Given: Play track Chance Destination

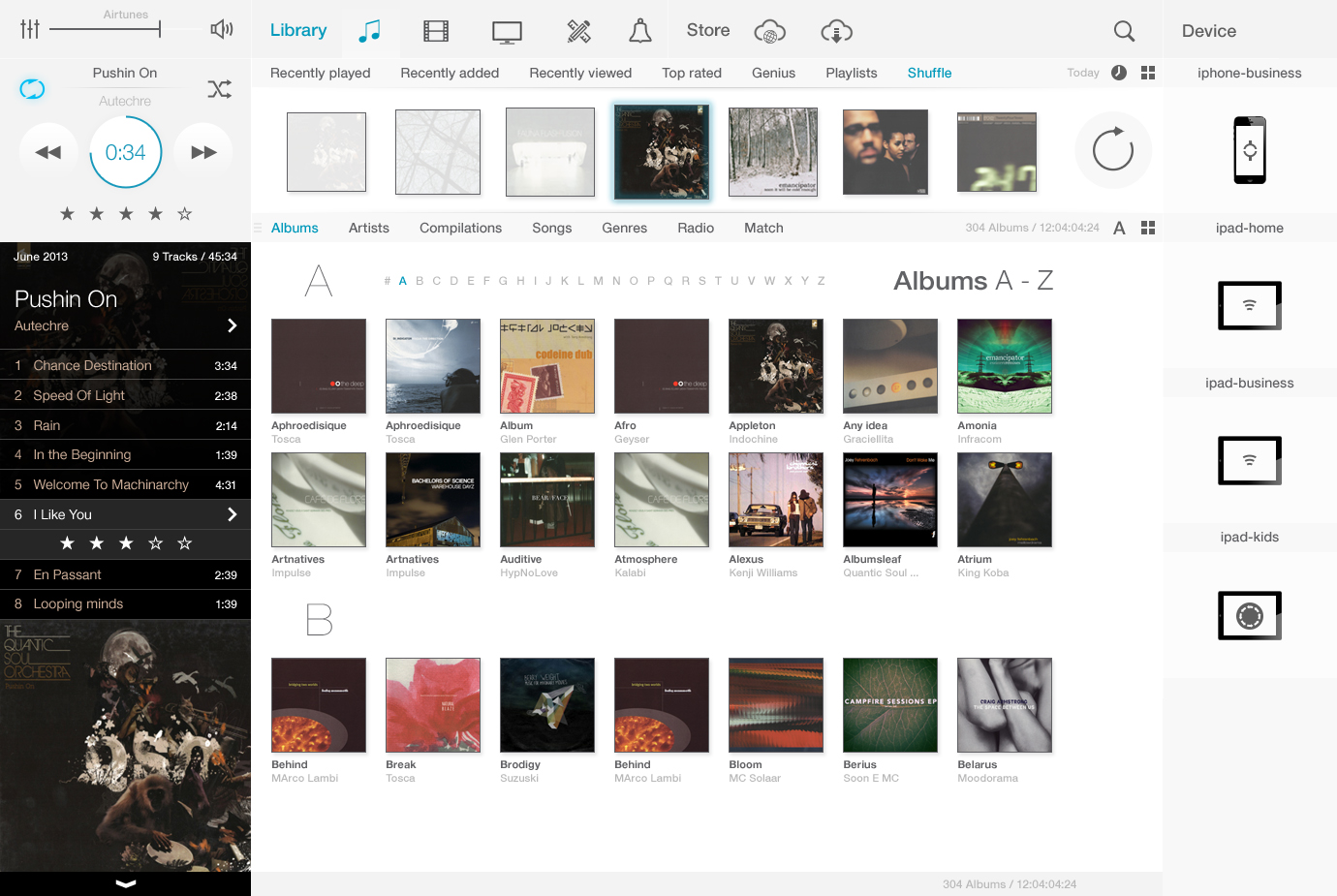Looking at the screenshot, I should [x=126, y=365].
